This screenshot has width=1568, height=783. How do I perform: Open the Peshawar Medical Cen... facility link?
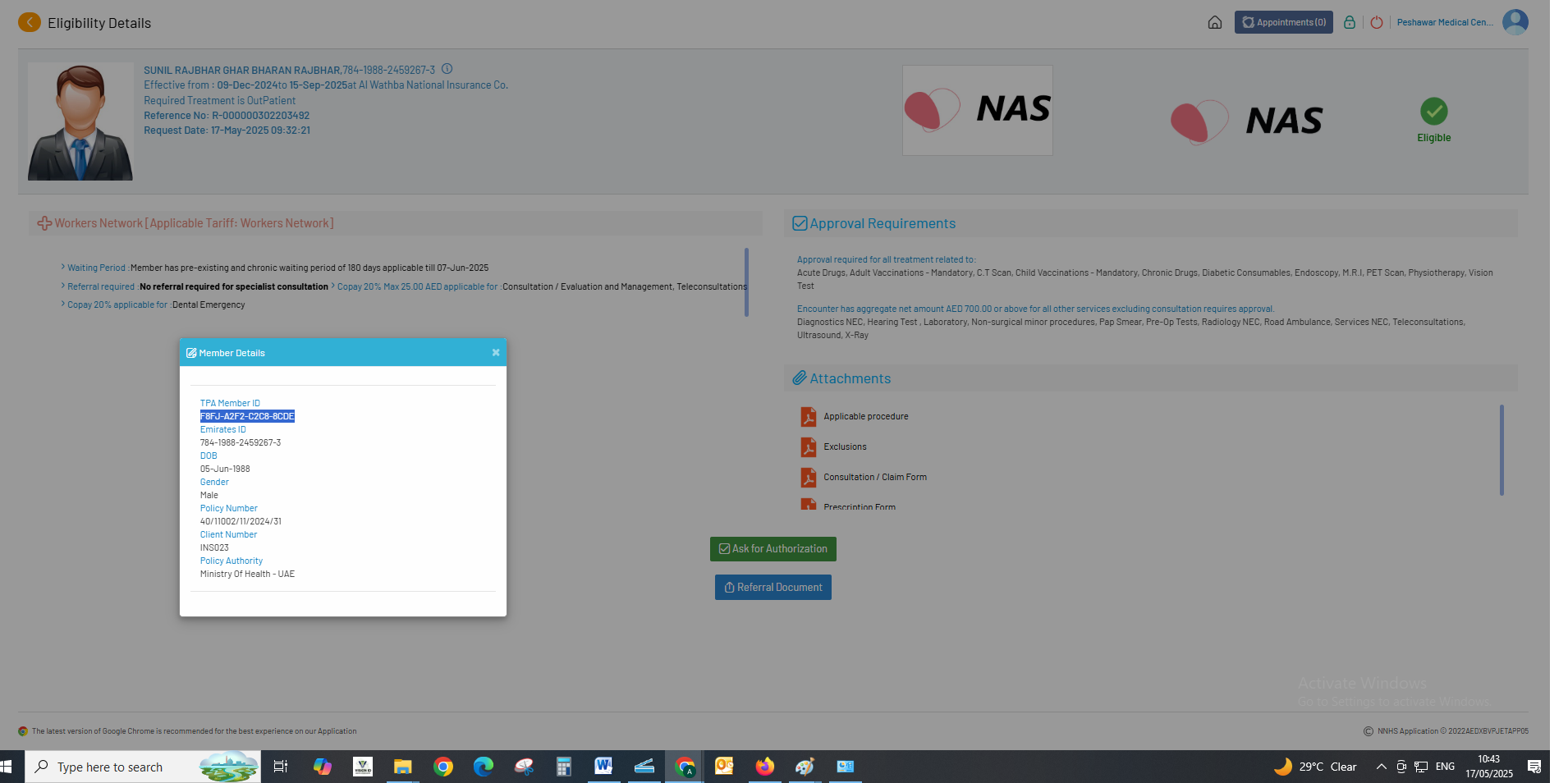point(1445,22)
